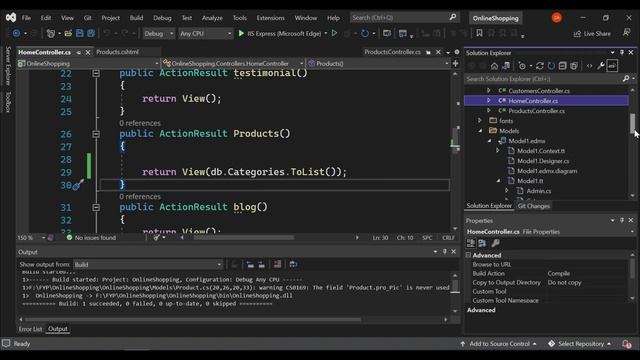The width and height of the screenshot is (640, 360).
Task: Click Solution Explorer Home icon
Action: click(x=494, y=66)
